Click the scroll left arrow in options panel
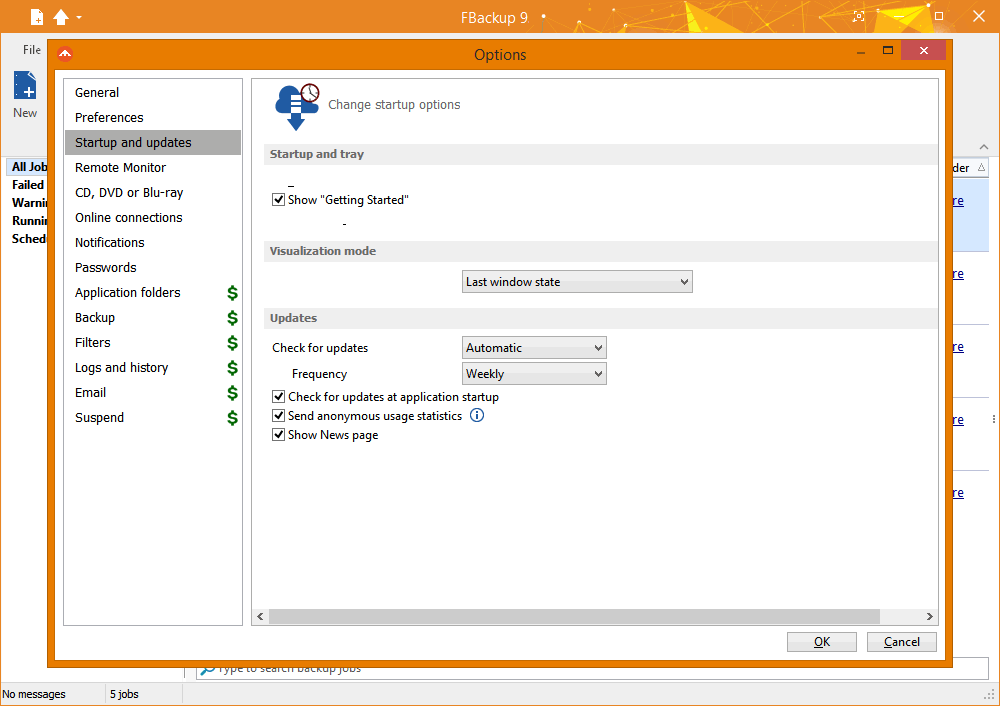Screen dimensions: 1000x706 (260, 616)
